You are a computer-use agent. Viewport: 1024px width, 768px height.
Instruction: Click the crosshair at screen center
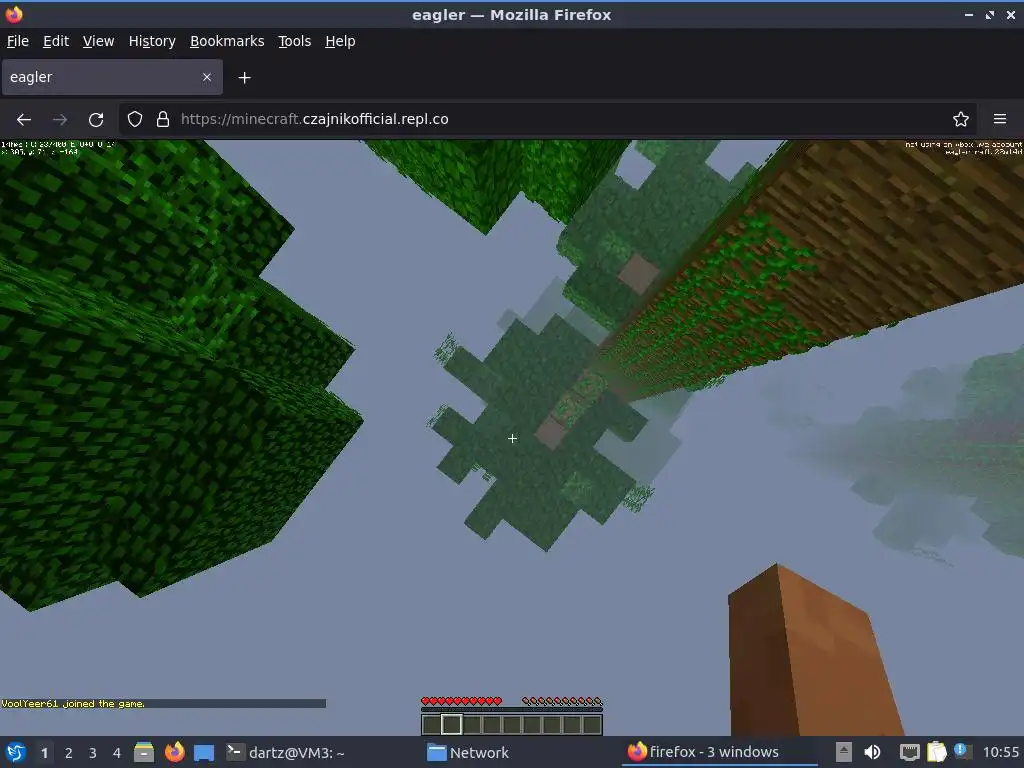pos(513,439)
